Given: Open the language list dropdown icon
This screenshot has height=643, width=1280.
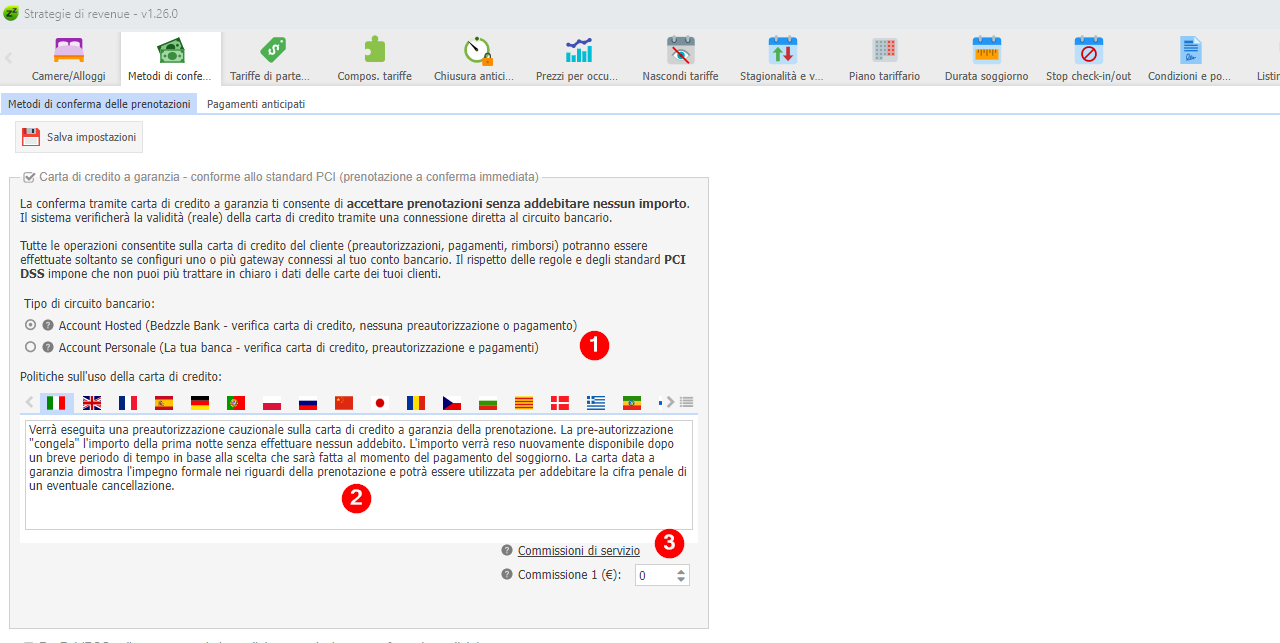Looking at the screenshot, I should [687, 402].
